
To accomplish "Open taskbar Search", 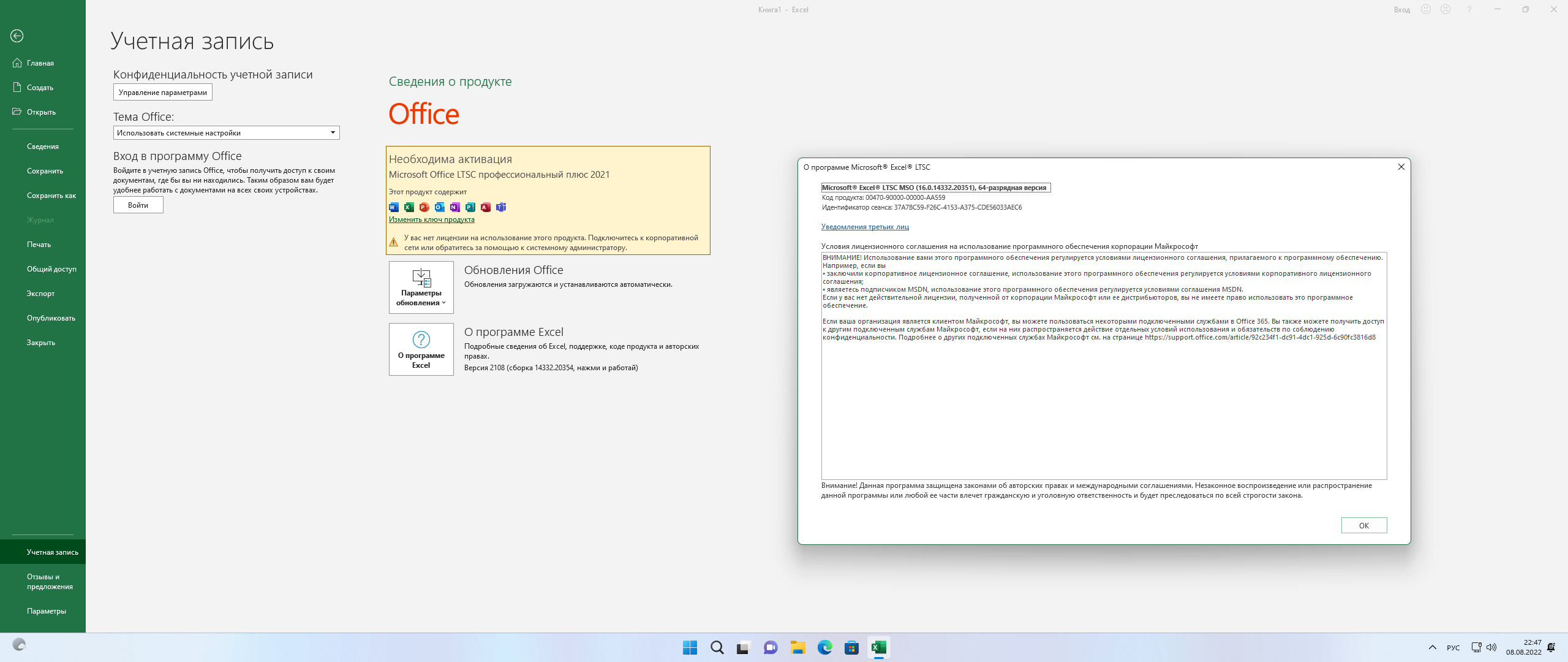I will pos(717,647).
